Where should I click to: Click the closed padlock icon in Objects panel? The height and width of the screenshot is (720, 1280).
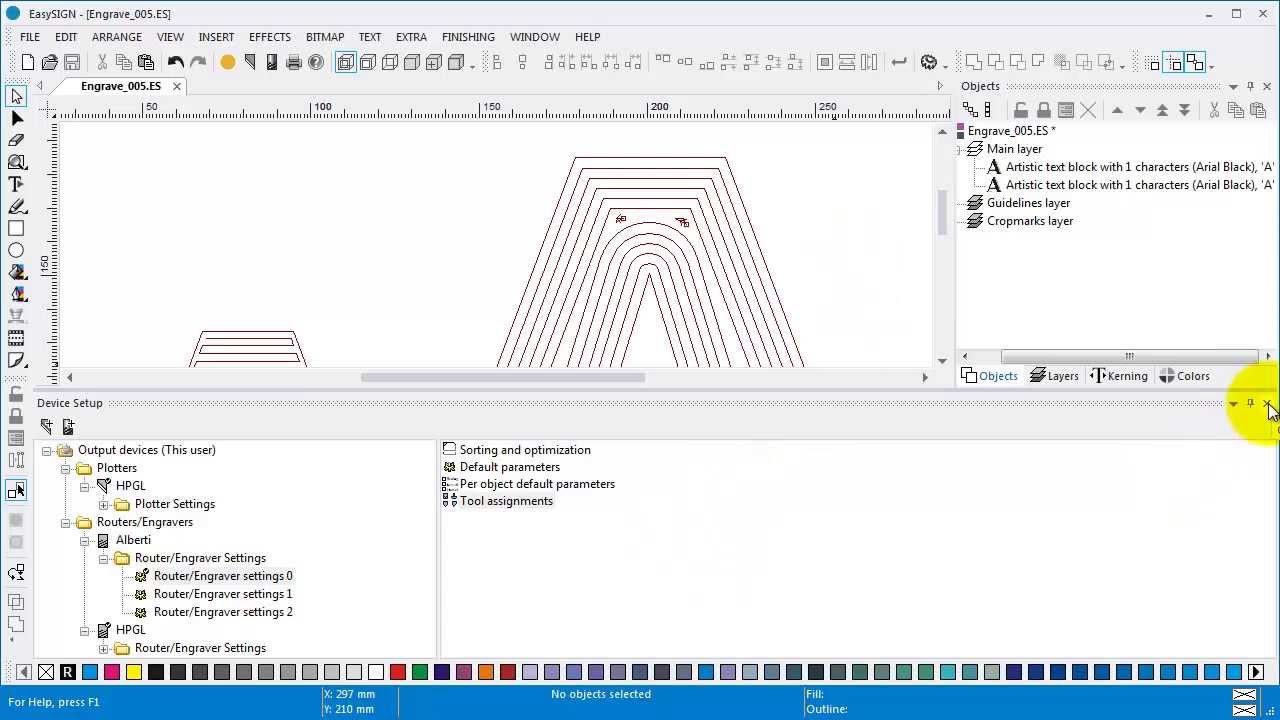point(1043,110)
